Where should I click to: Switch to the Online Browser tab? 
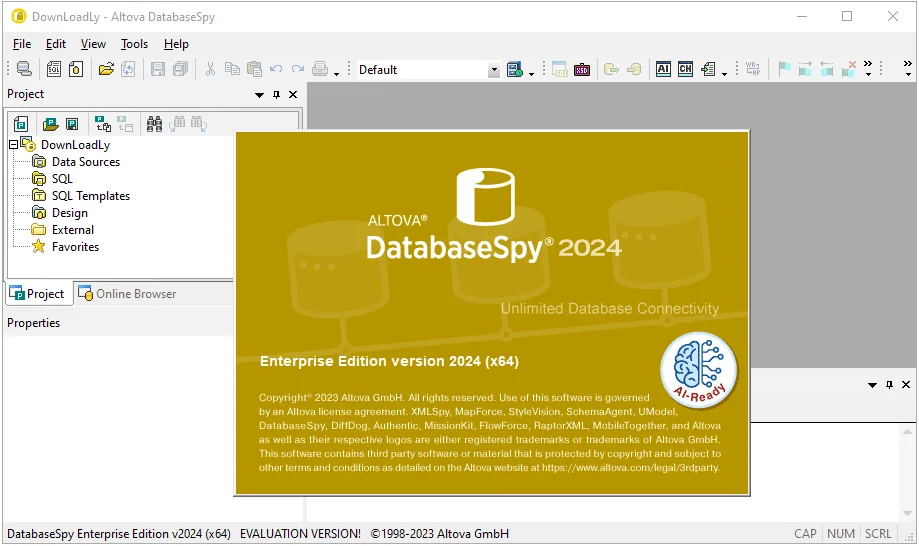point(127,294)
